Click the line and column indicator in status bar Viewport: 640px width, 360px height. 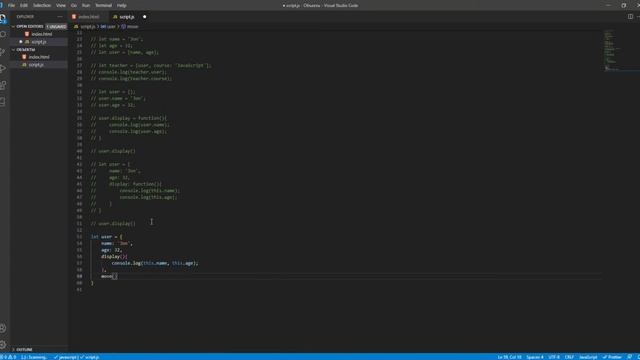click(509, 357)
